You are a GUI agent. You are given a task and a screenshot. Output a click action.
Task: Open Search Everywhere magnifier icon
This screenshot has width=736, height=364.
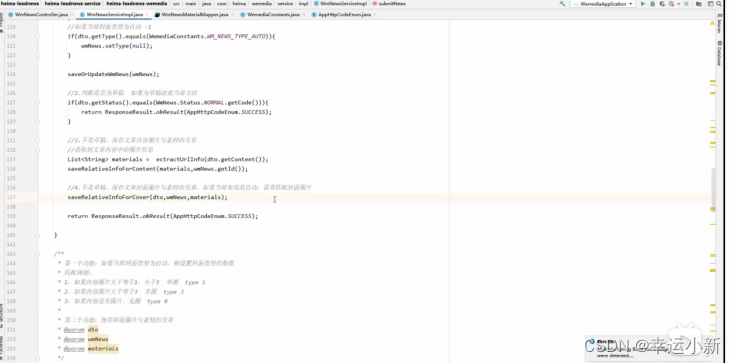tap(719, 4)
